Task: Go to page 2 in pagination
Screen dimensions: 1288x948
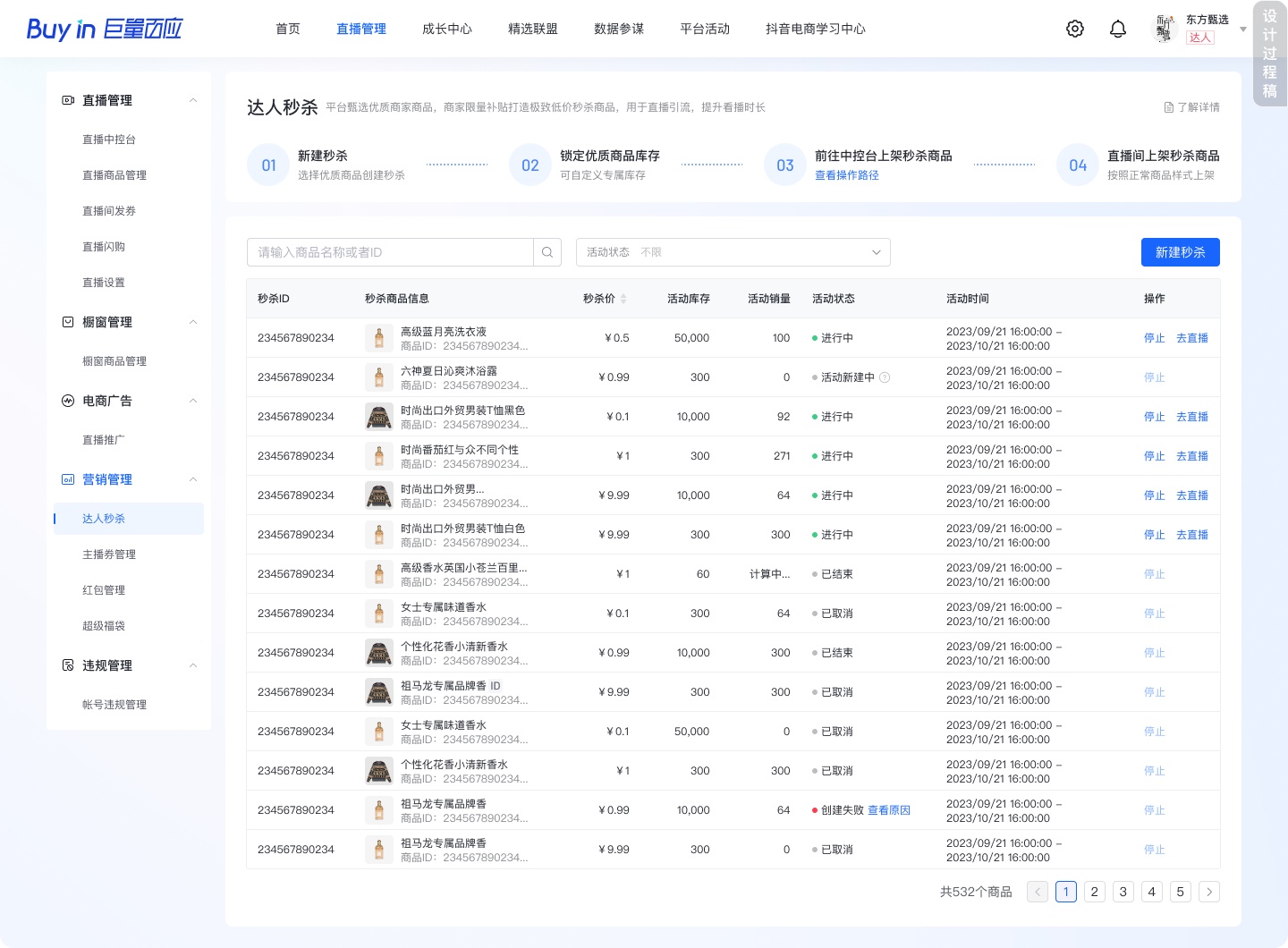Action: 1095,892
